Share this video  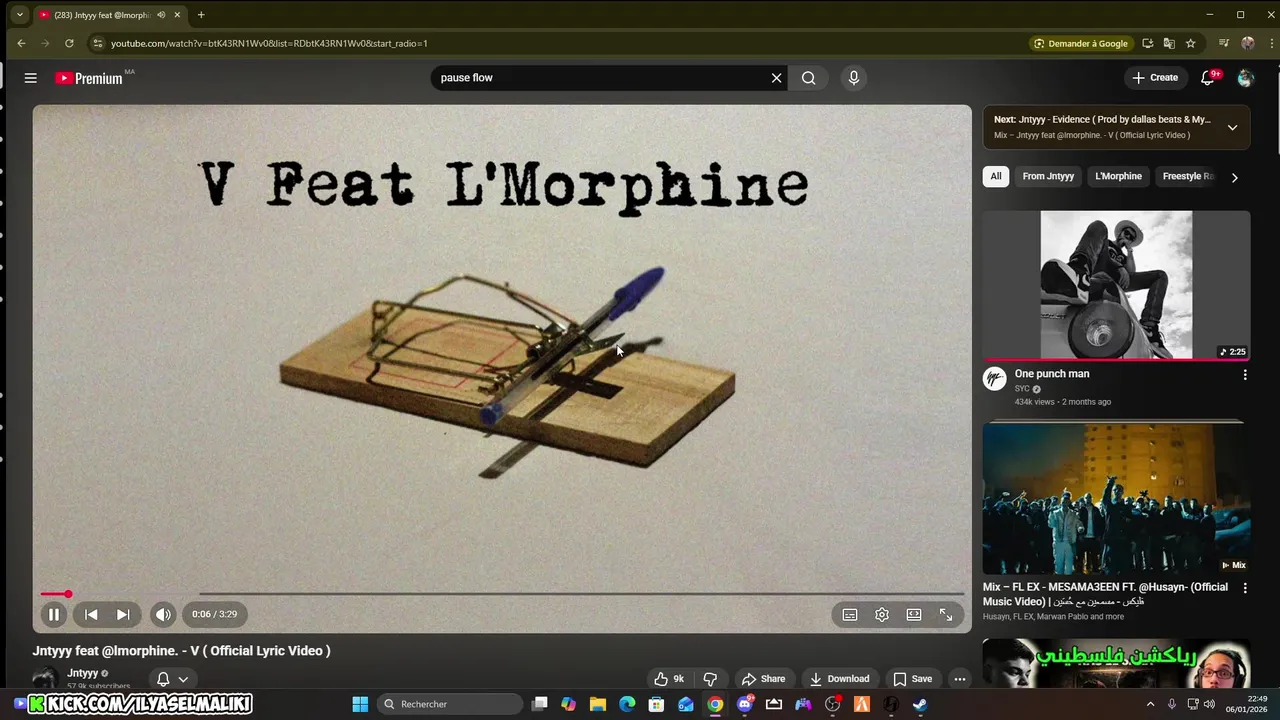click(x=763, y=679)
